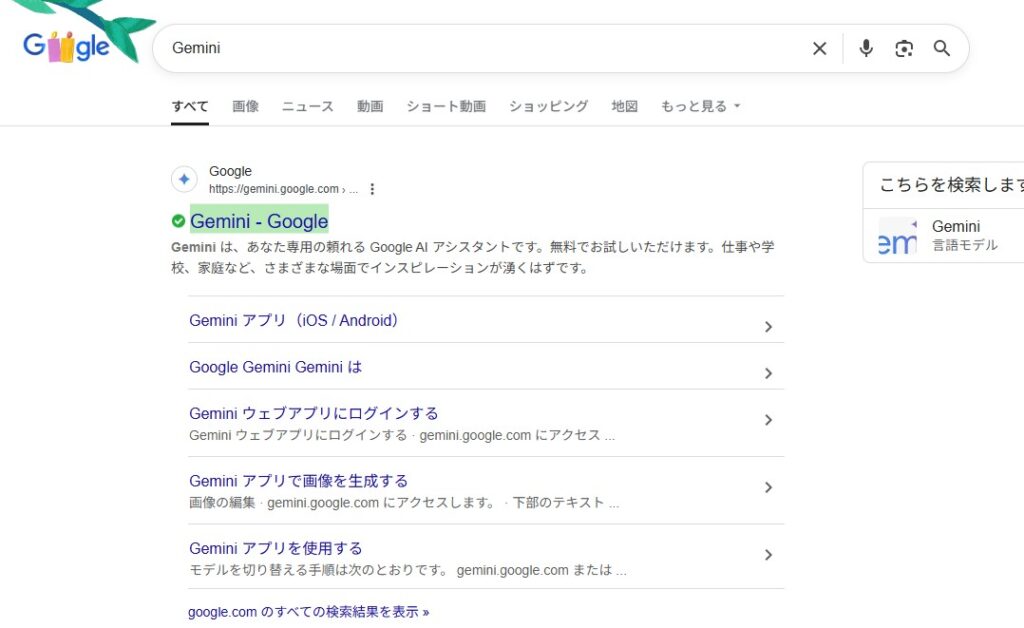
Task: Go to the ショッピング tab
Action: pyautogui.click(x=549, y=106)
